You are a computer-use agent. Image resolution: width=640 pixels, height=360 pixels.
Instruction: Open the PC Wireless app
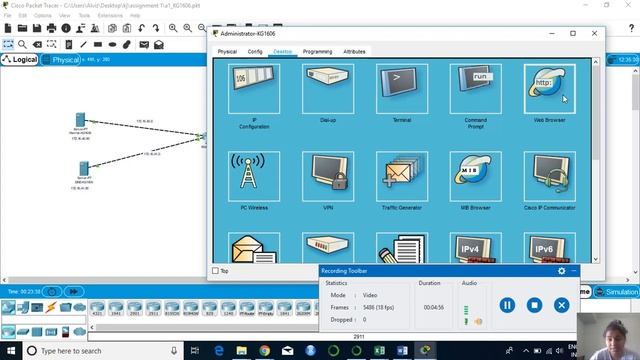(254, 176)
